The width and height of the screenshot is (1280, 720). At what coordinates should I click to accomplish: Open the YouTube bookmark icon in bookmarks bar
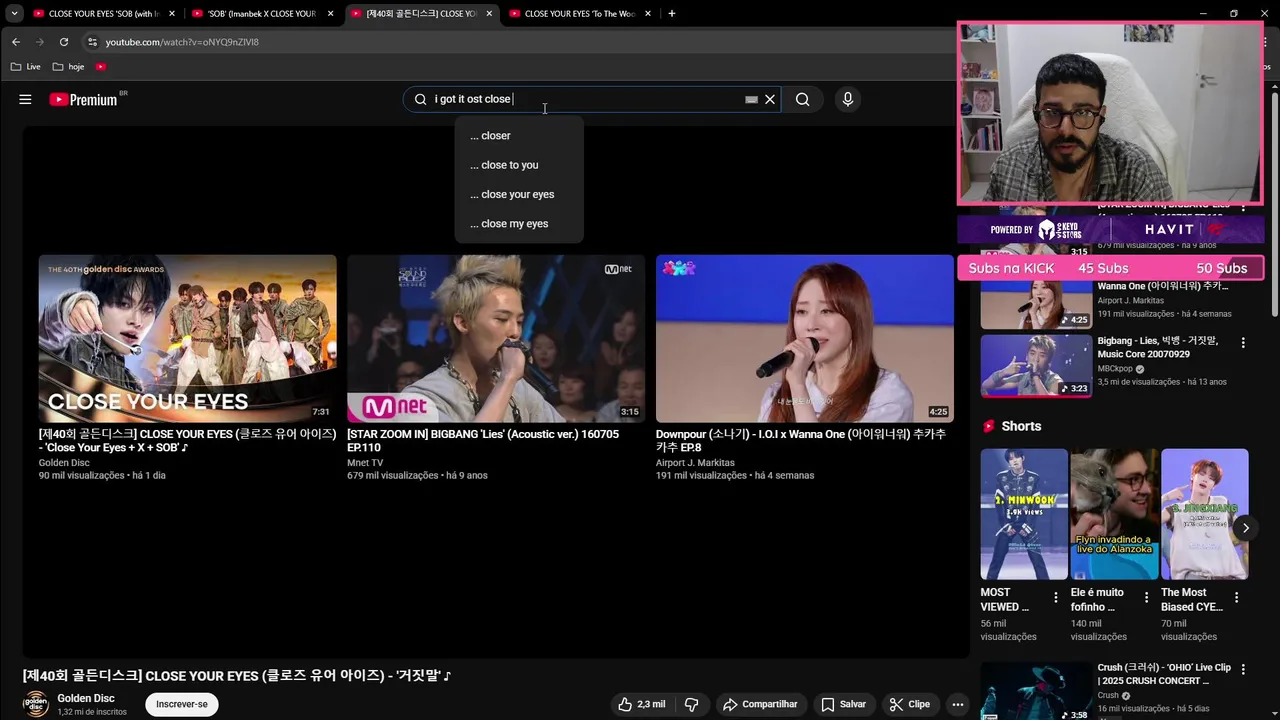(x=101, y=67)
